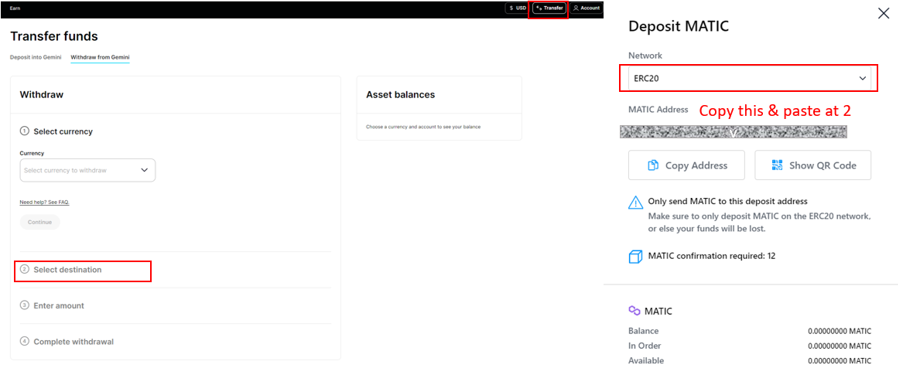Click the Select destination step
Screen dimensions: 898x392
[x=68, y=269]
